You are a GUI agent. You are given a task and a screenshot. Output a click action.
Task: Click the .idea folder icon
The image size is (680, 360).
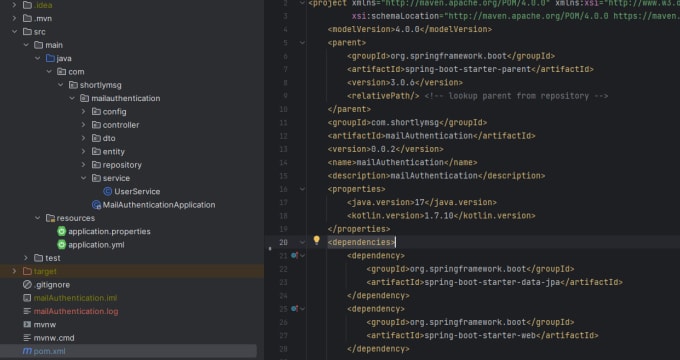point(27,5)
